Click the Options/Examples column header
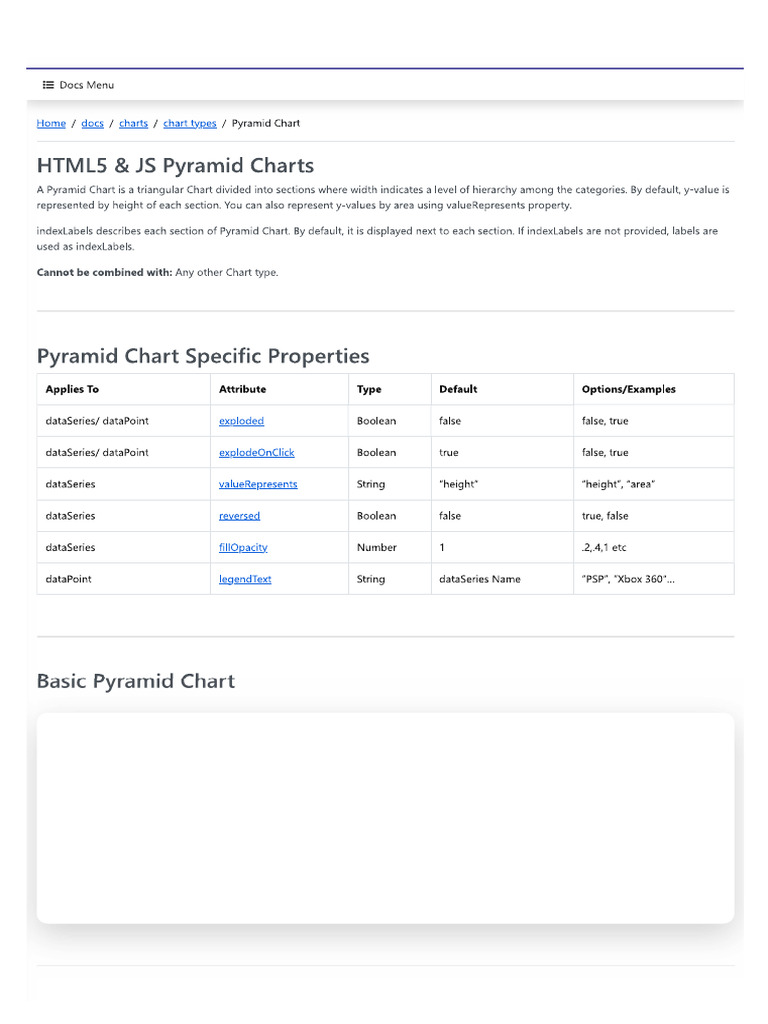The image size is (768, 1024). (628, 389)
